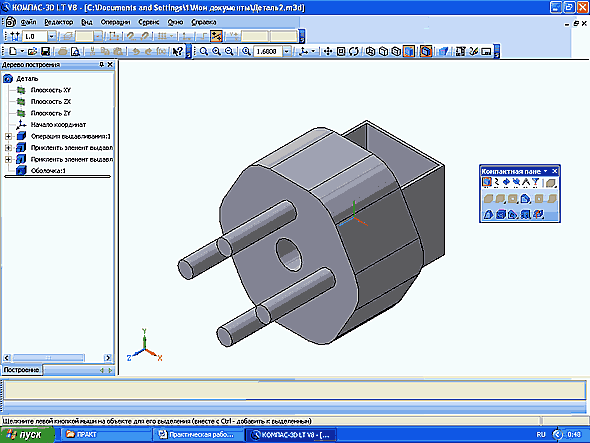
Task: Toggle the perspective projection cube button
Action: [426, 51]
